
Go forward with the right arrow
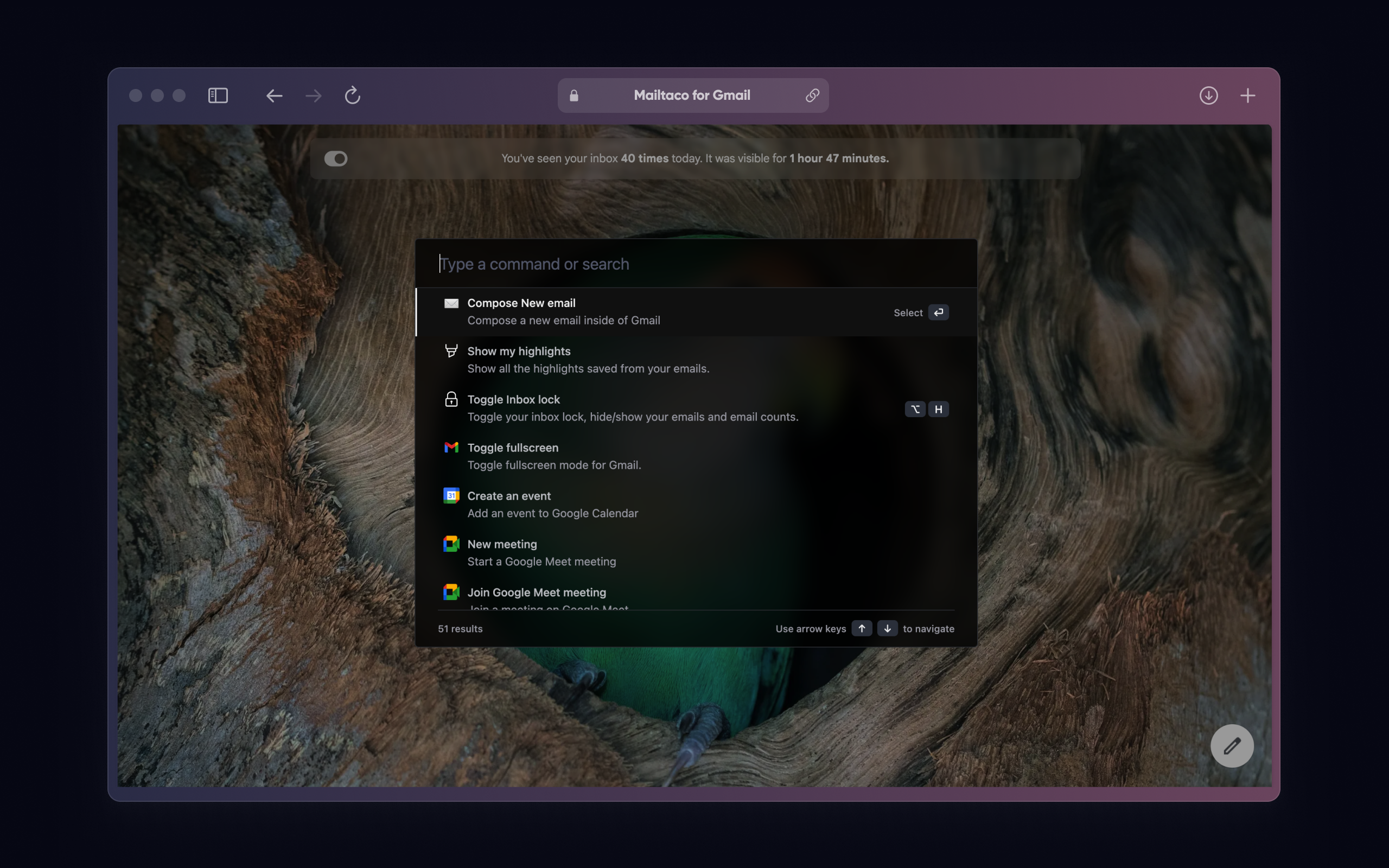point(314,95)
